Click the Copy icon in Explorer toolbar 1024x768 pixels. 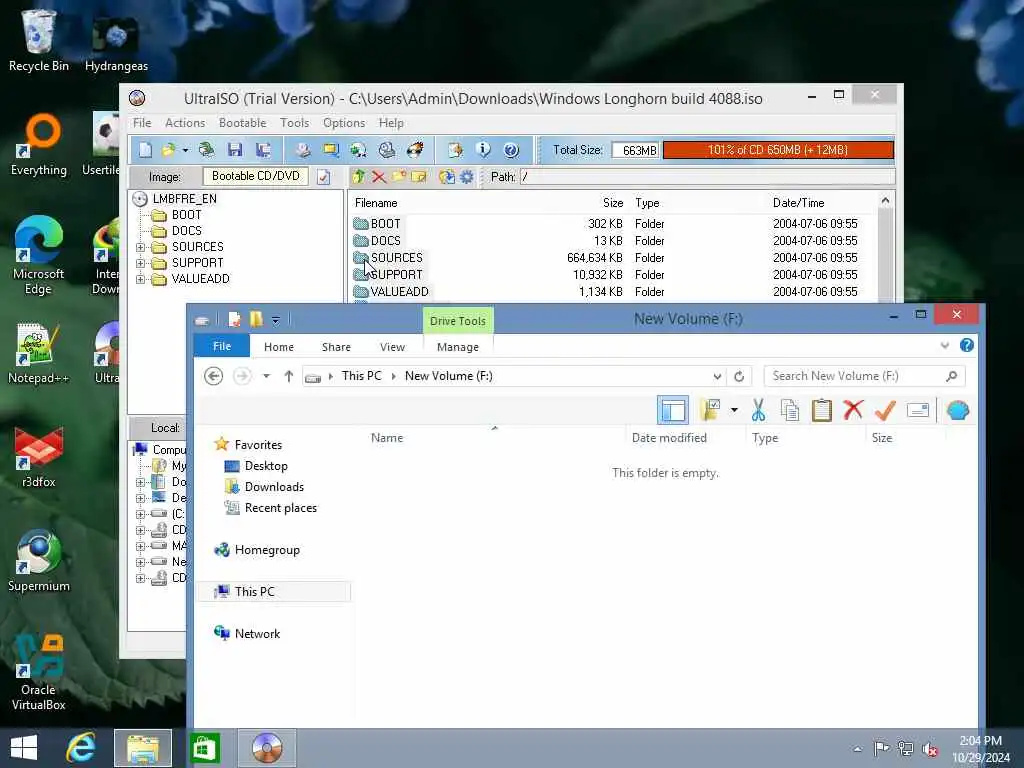tap(790, 411)
